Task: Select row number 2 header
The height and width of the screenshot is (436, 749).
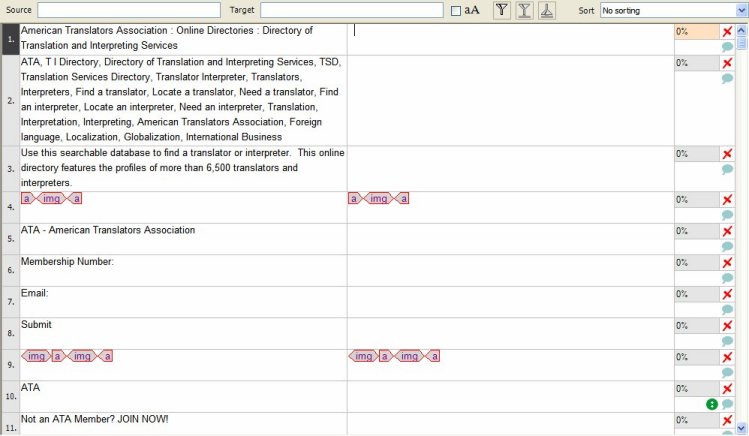Action: click(x=11, y=100)
